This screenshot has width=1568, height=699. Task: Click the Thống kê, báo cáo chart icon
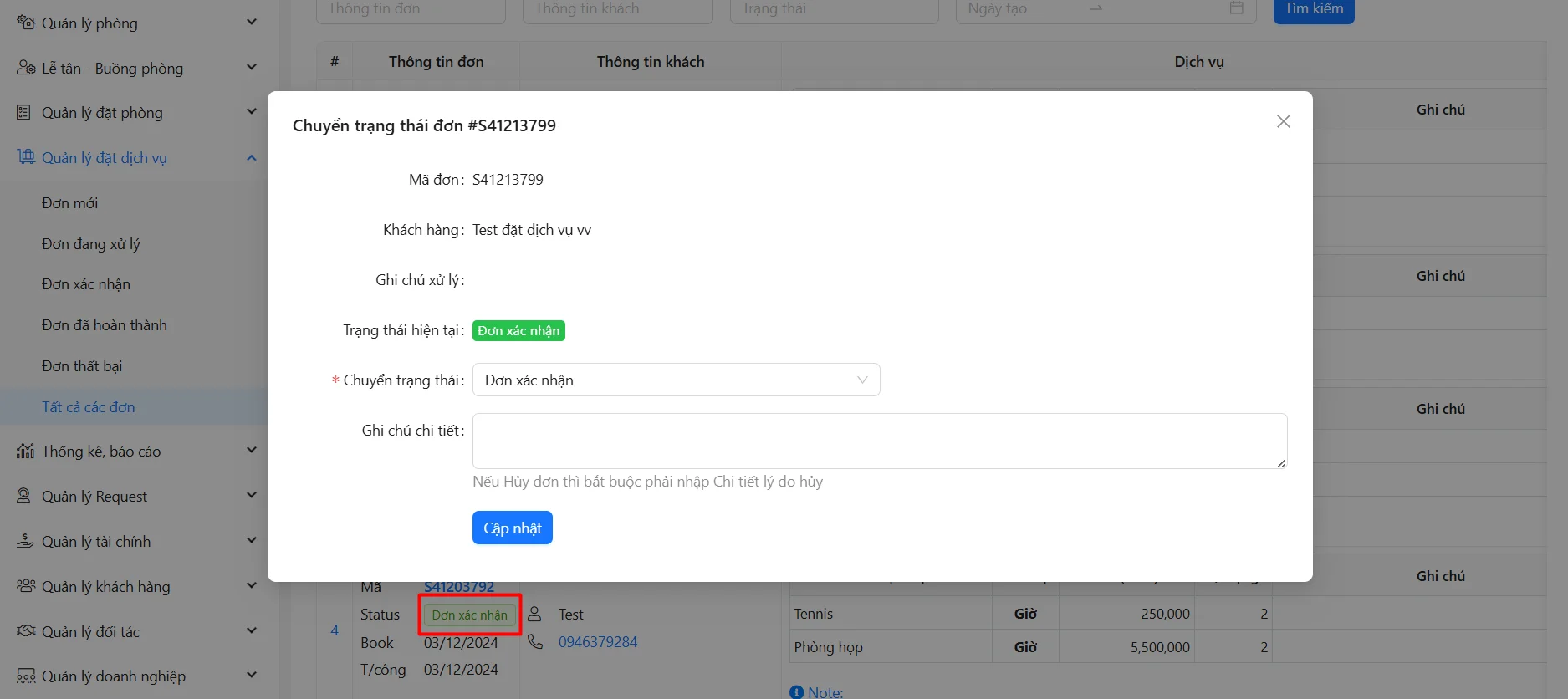(x=25, y=452)
